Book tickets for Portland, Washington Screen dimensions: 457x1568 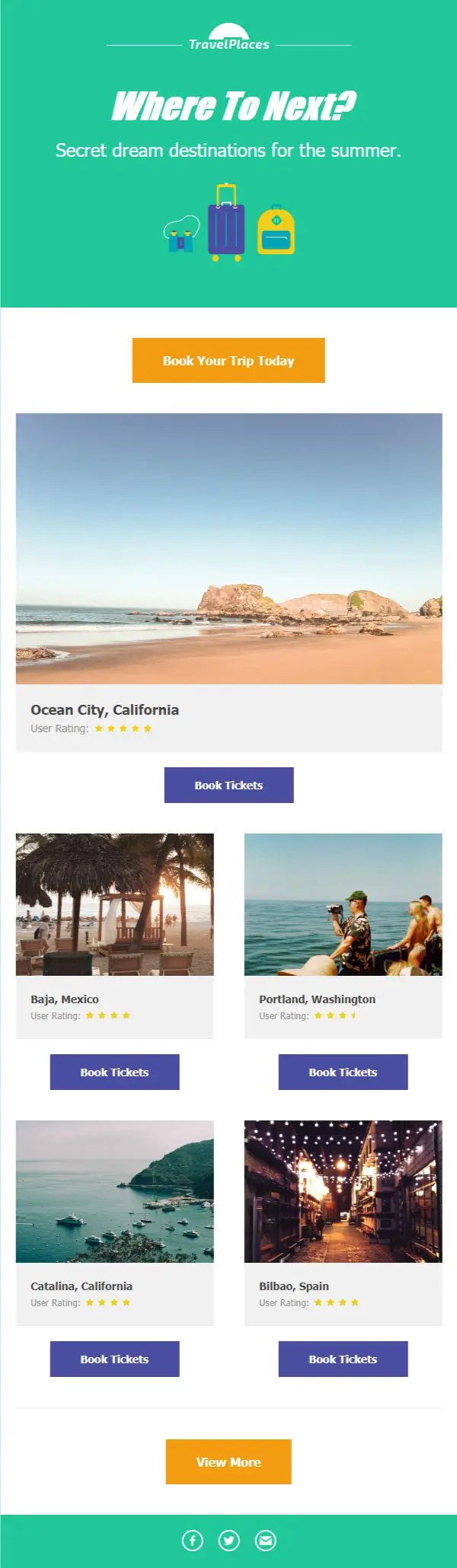343,1072
